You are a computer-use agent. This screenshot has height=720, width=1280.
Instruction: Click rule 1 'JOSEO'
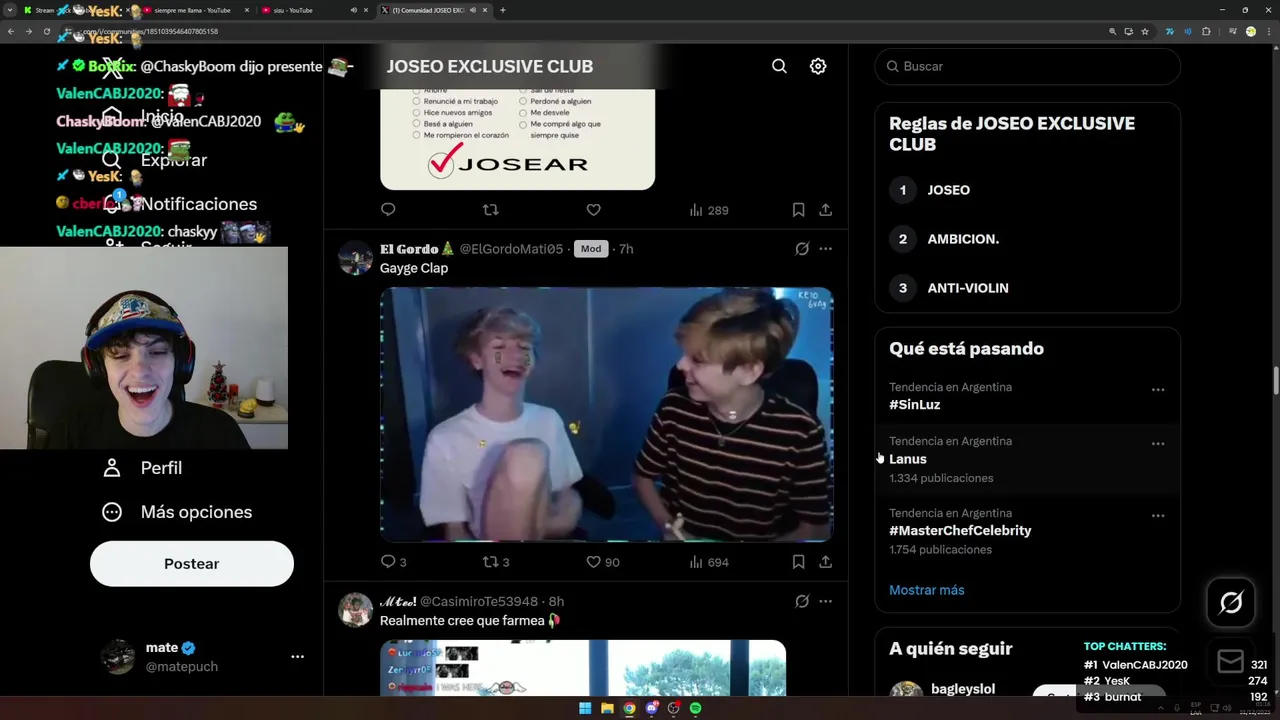[x=948, y=190]
